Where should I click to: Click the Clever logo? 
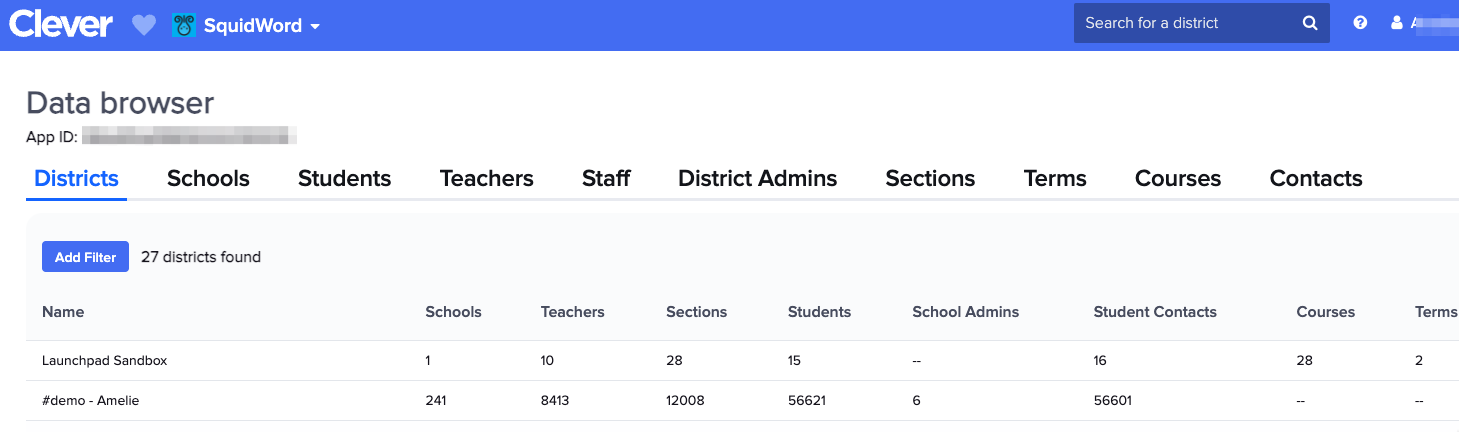(60, 25)
